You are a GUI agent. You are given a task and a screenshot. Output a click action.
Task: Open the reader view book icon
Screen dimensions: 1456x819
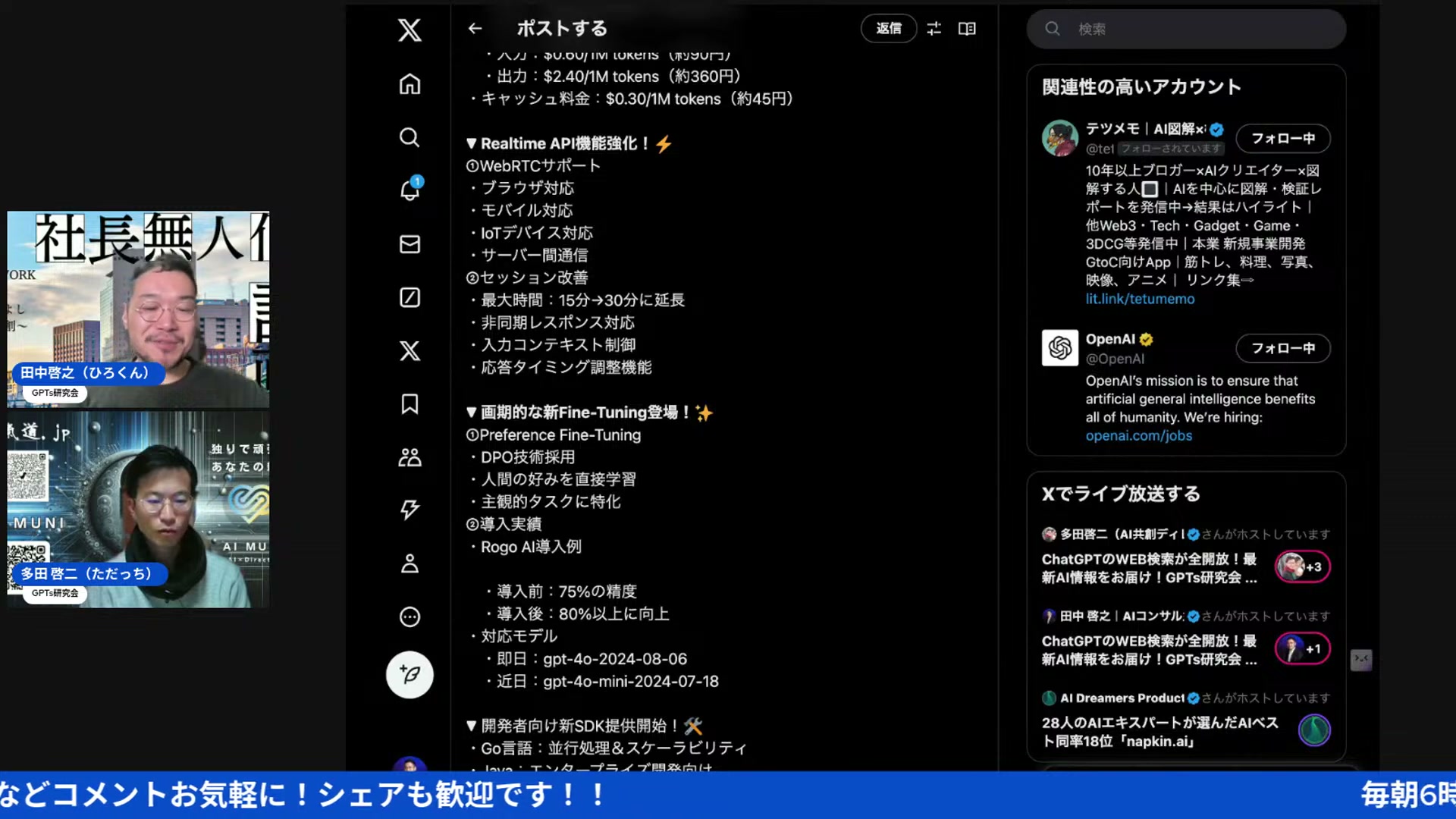[x=967, y=28]
